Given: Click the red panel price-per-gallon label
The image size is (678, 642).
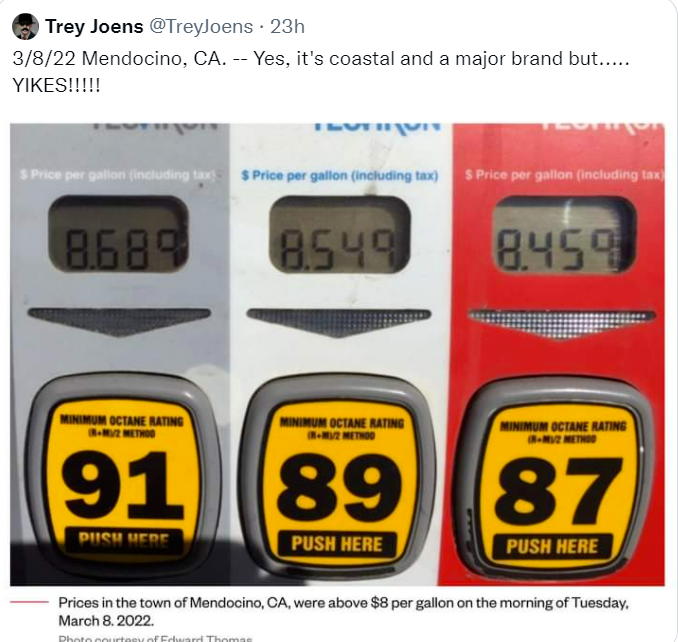Looking at the screenshot, I should tap(564, 175).
